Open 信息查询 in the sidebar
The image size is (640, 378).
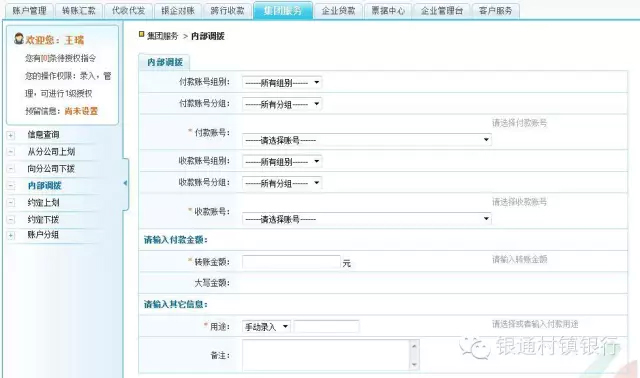tap(43, 135)
